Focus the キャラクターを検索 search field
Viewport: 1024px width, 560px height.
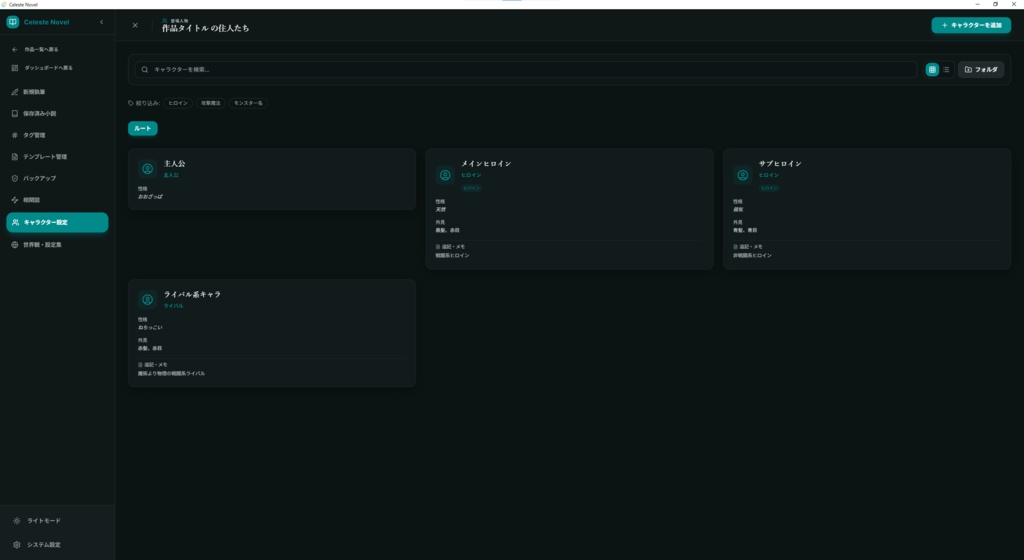coord(526,69)
